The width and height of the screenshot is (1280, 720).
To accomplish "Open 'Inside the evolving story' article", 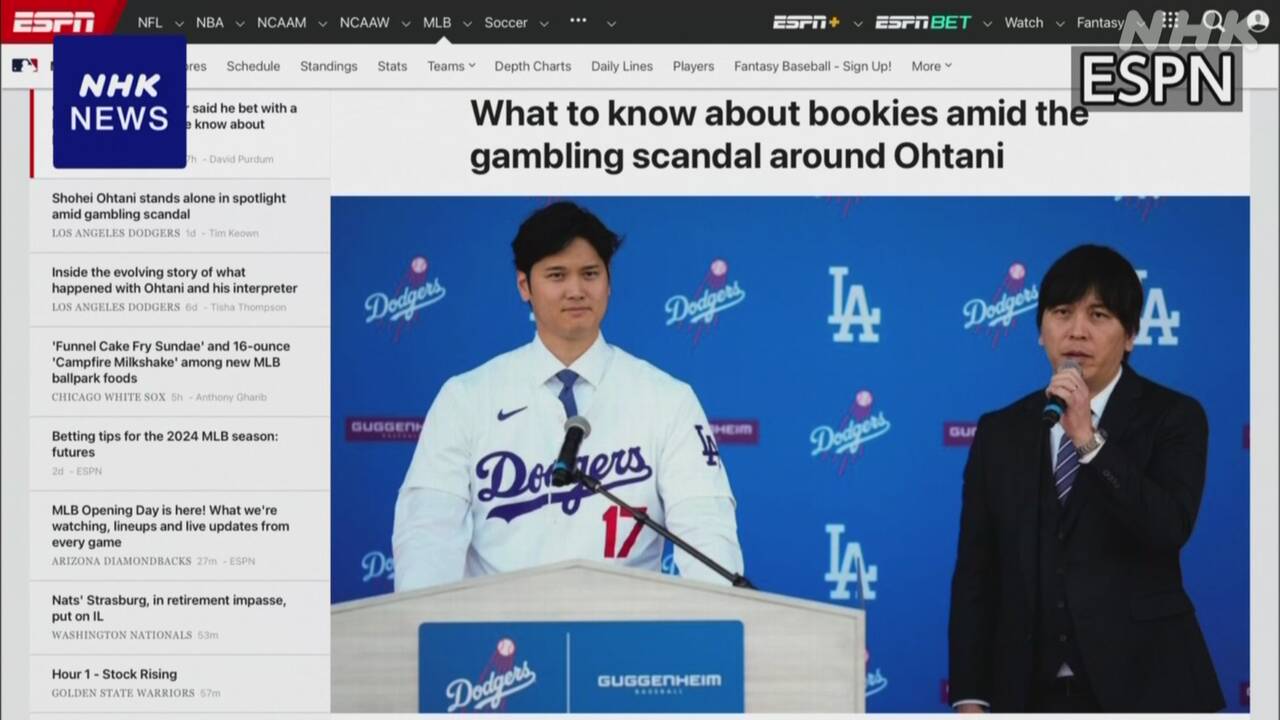I will click(175, 280).
